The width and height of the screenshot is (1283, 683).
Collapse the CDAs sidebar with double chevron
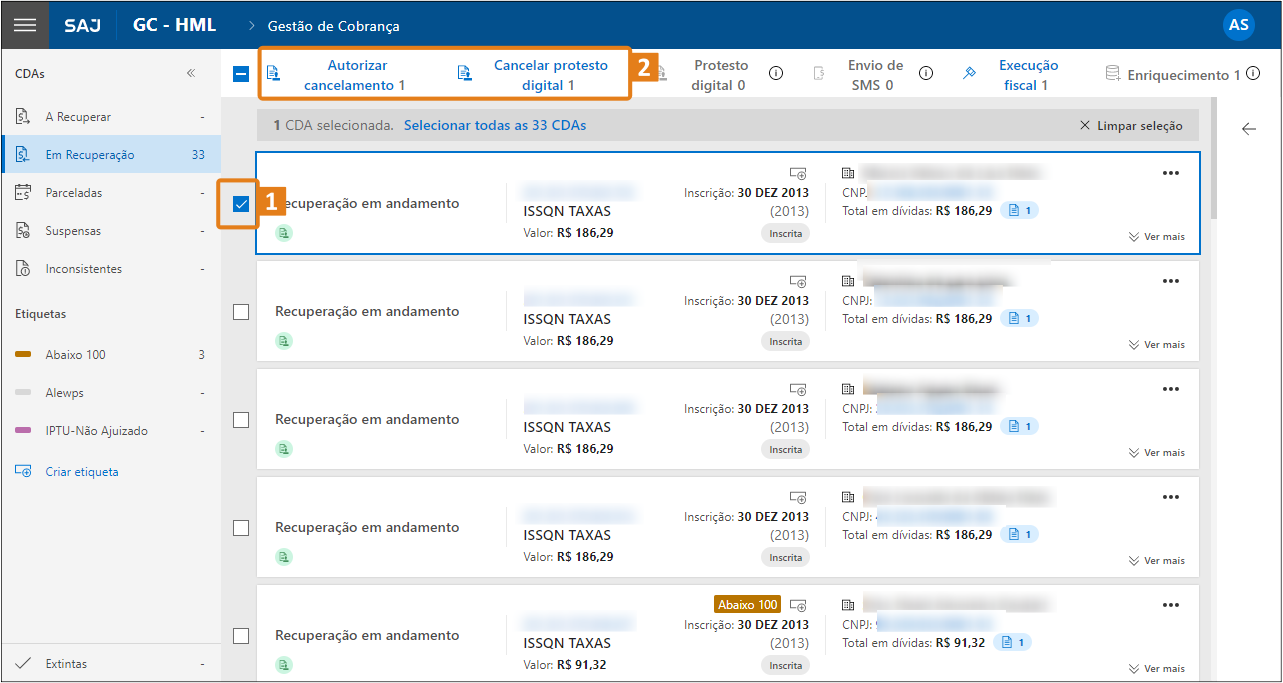click(x=191, y=74)
